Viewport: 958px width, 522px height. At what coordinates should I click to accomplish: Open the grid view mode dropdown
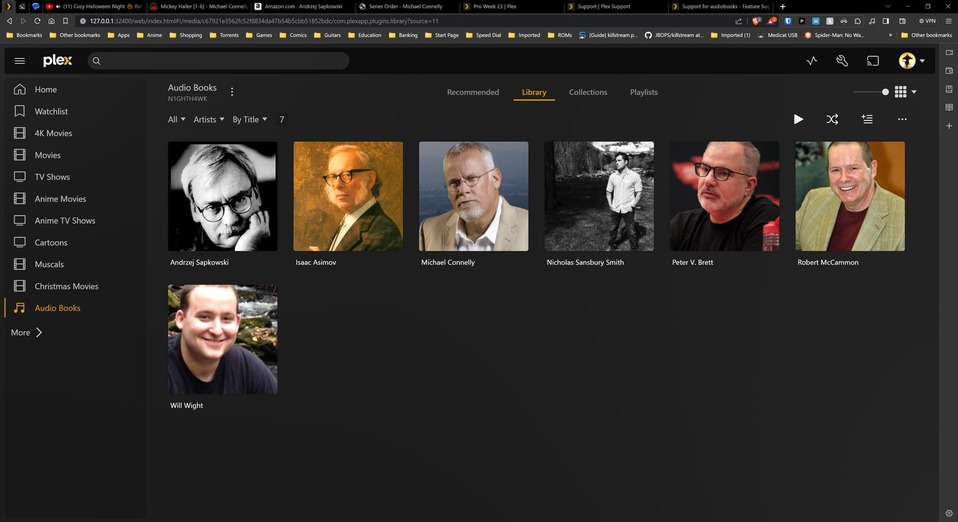tap(905, 92)
